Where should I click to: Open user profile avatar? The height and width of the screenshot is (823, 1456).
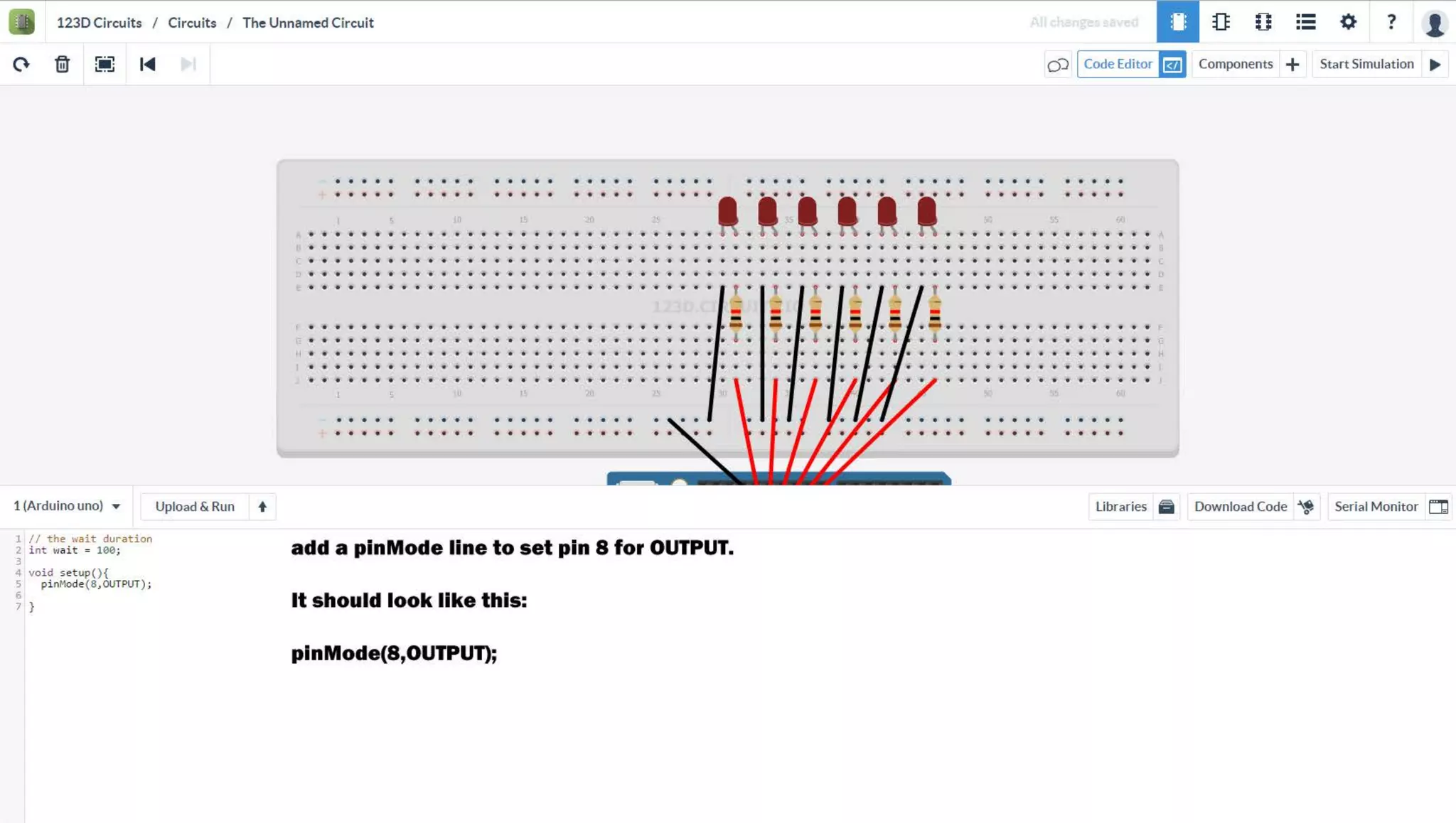pyautogui.click(x=1435, y=23)
